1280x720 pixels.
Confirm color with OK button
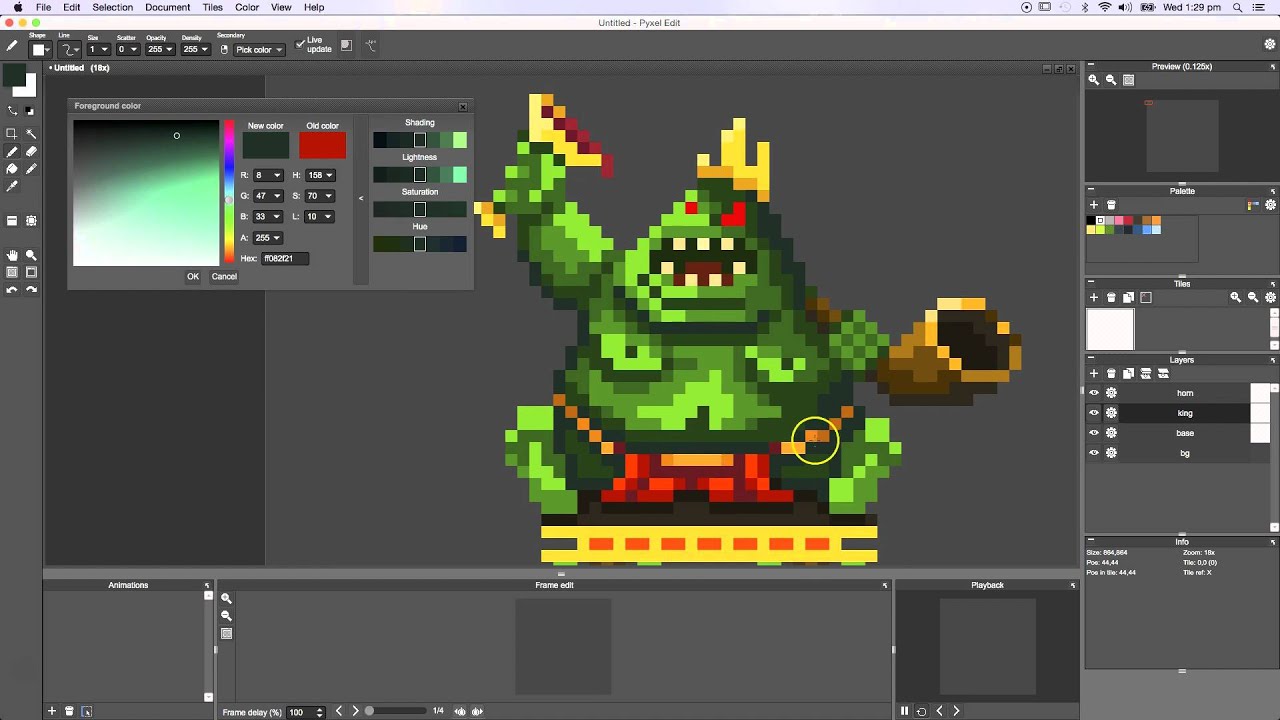[193, 277]
